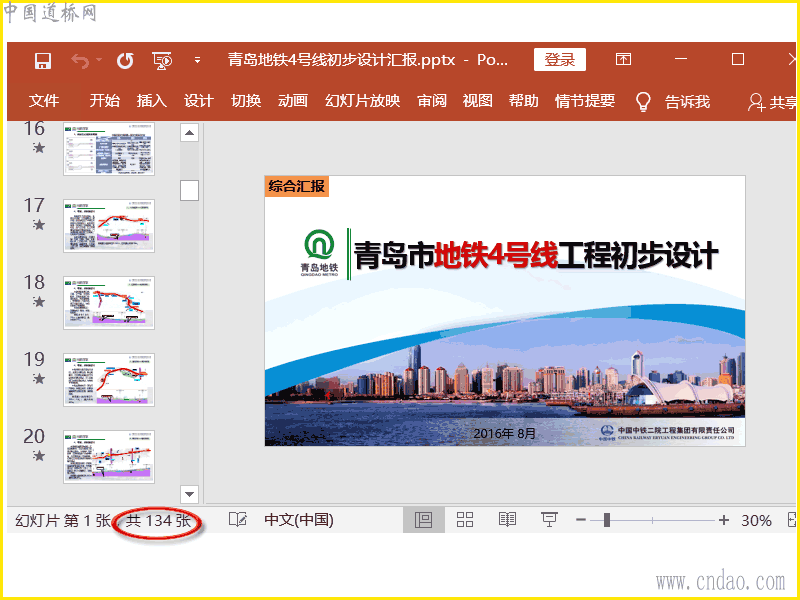Screen dimensions: 800x600
Task: Switch to the 插入 tab
Action: click(x=152, y=101)
